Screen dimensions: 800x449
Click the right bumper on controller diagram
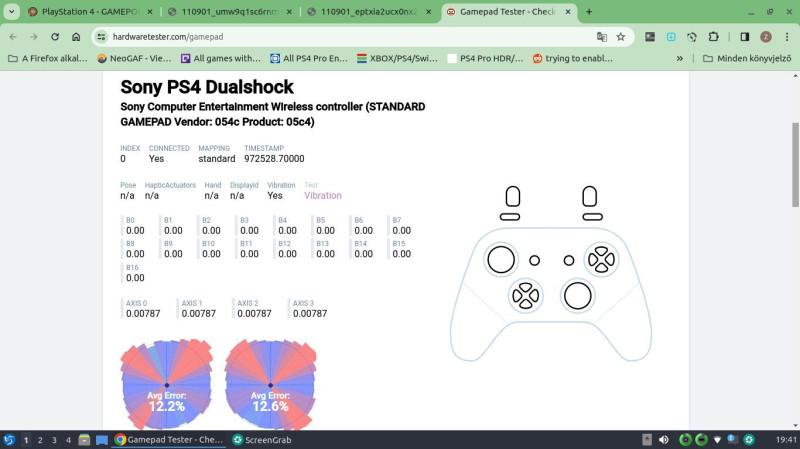(592, 217)
